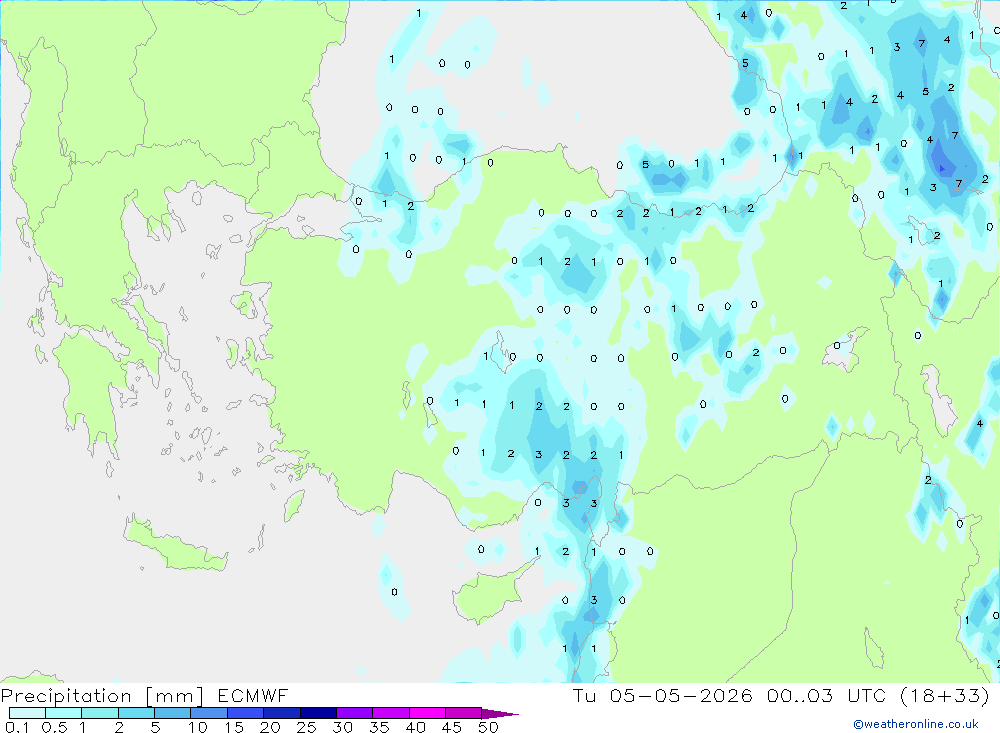The height and width of the screenshot is (733, 1000).
Task: Click the 1–2 mm legend color swatch
Action: [100, 713]
